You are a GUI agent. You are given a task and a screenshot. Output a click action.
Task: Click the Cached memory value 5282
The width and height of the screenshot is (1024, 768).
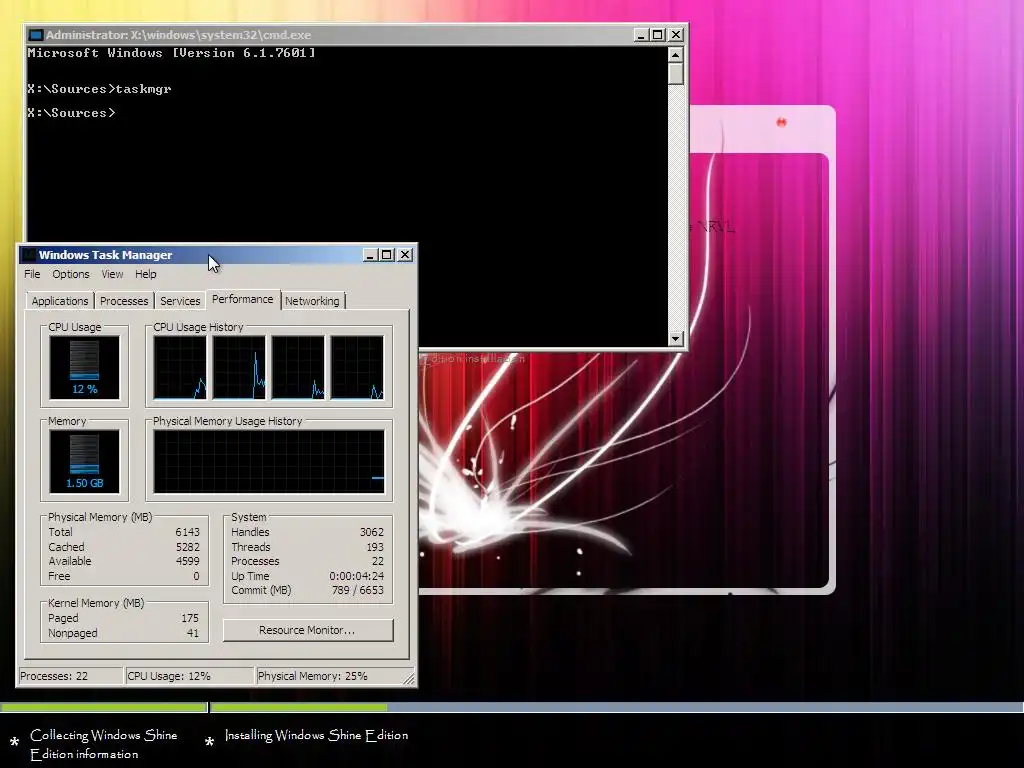(187, 547)
